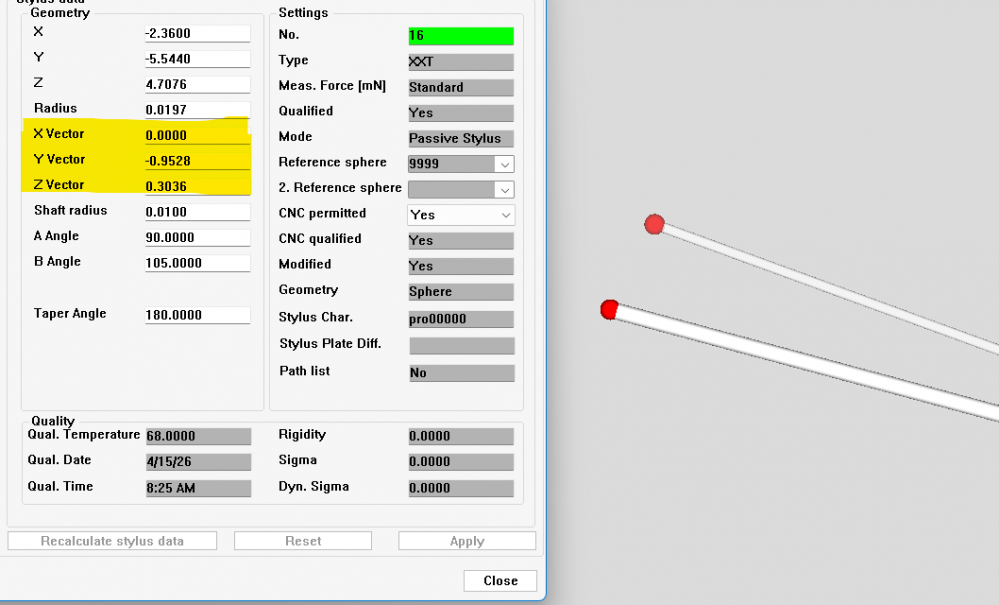The height and width of the screenshot is (605, 999).
Task: Click the green stylus No. field
Action: (460, 36)
